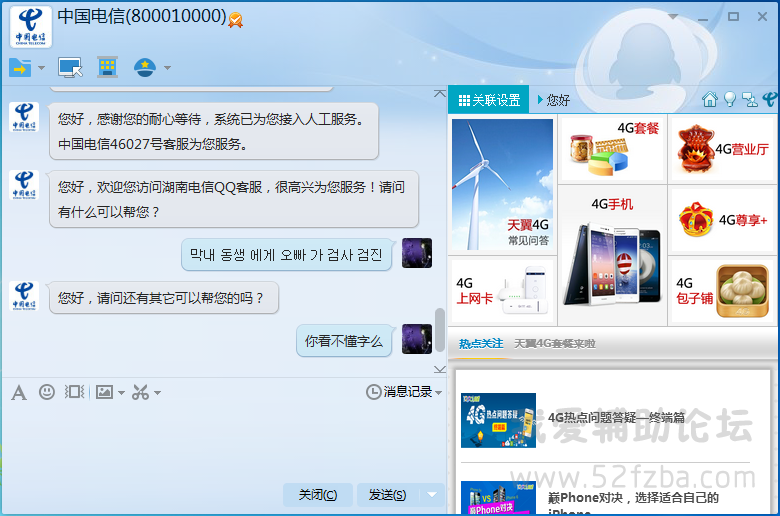Open the 4G手机 tile
The height and width of the screenshot is (516, 780).
pos(612,255)
